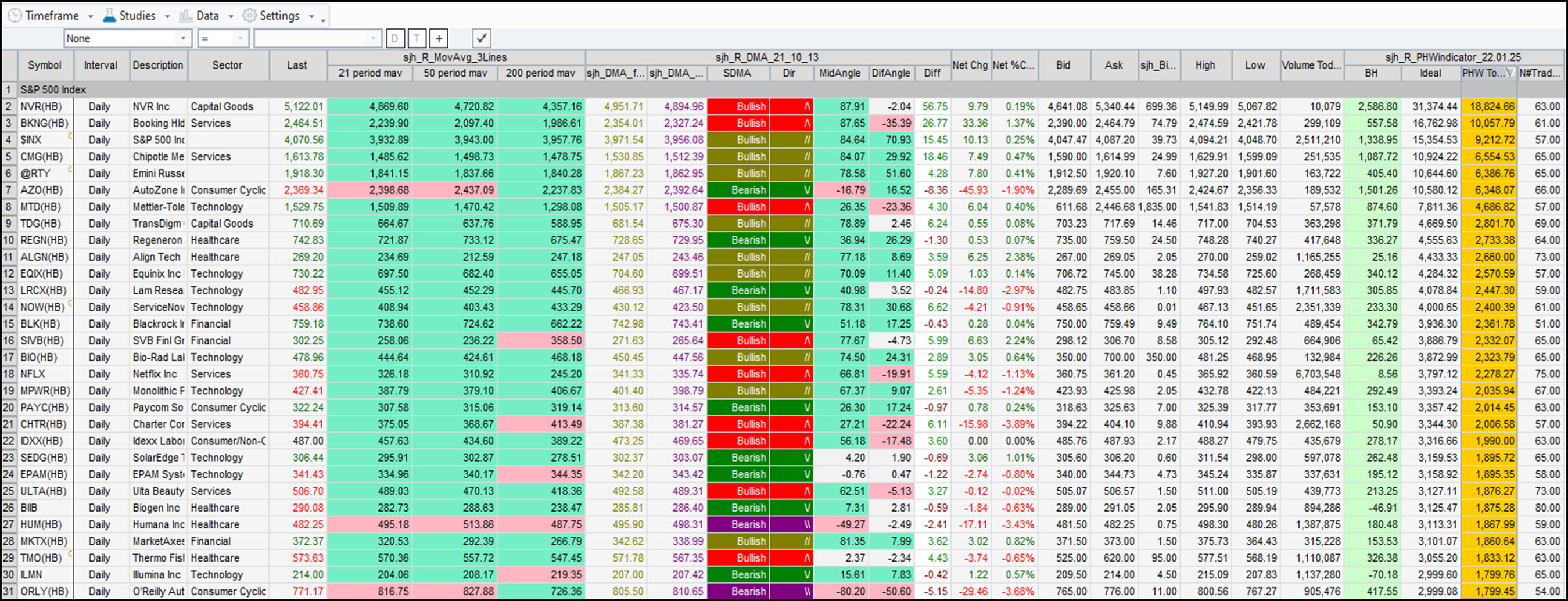Click the 'T' filter button
Image resolution: width=1568 pixels, height=601 pixels.
tap(417, 38)
